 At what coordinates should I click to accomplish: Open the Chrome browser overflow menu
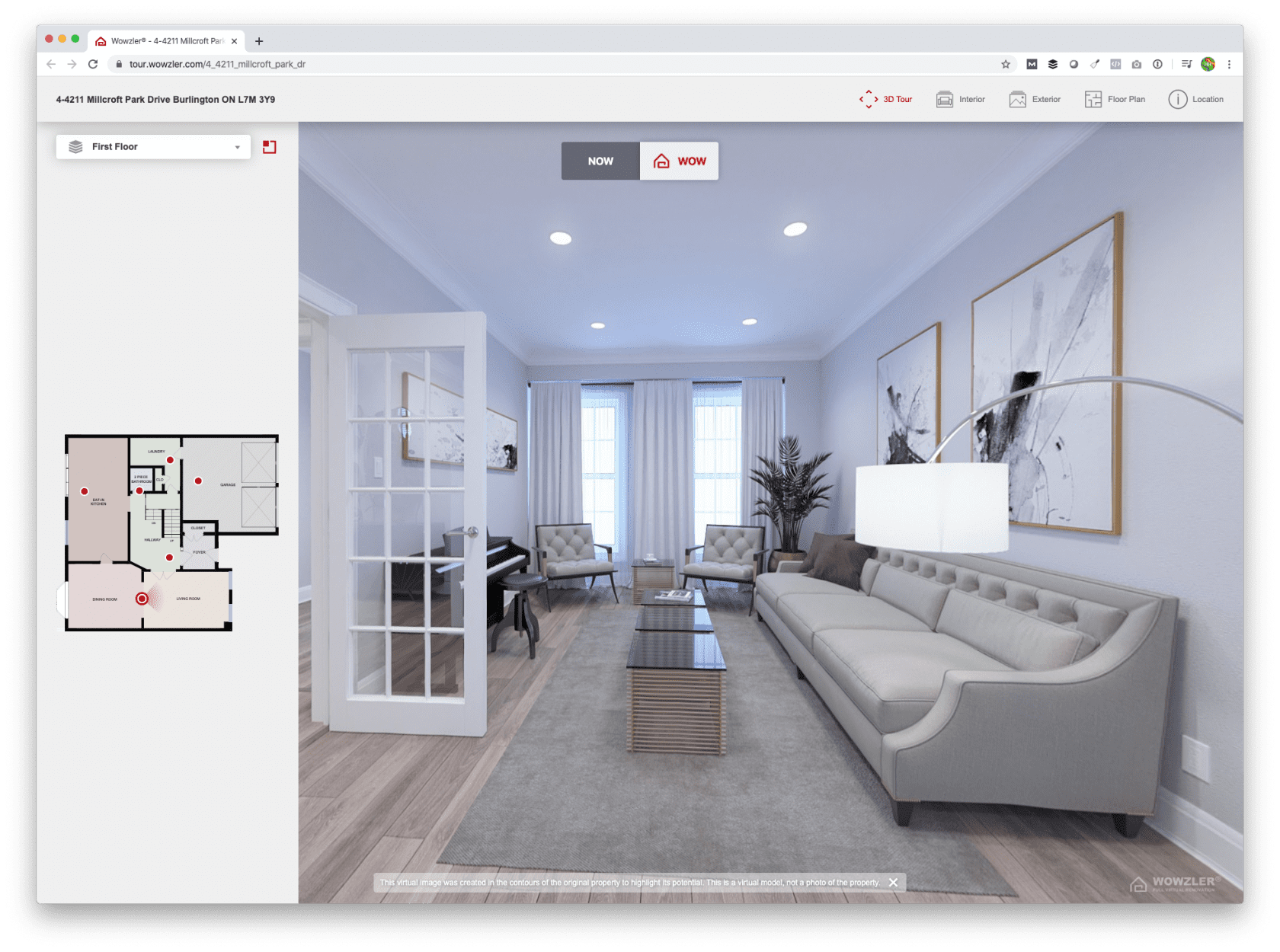coord(1230,65)
